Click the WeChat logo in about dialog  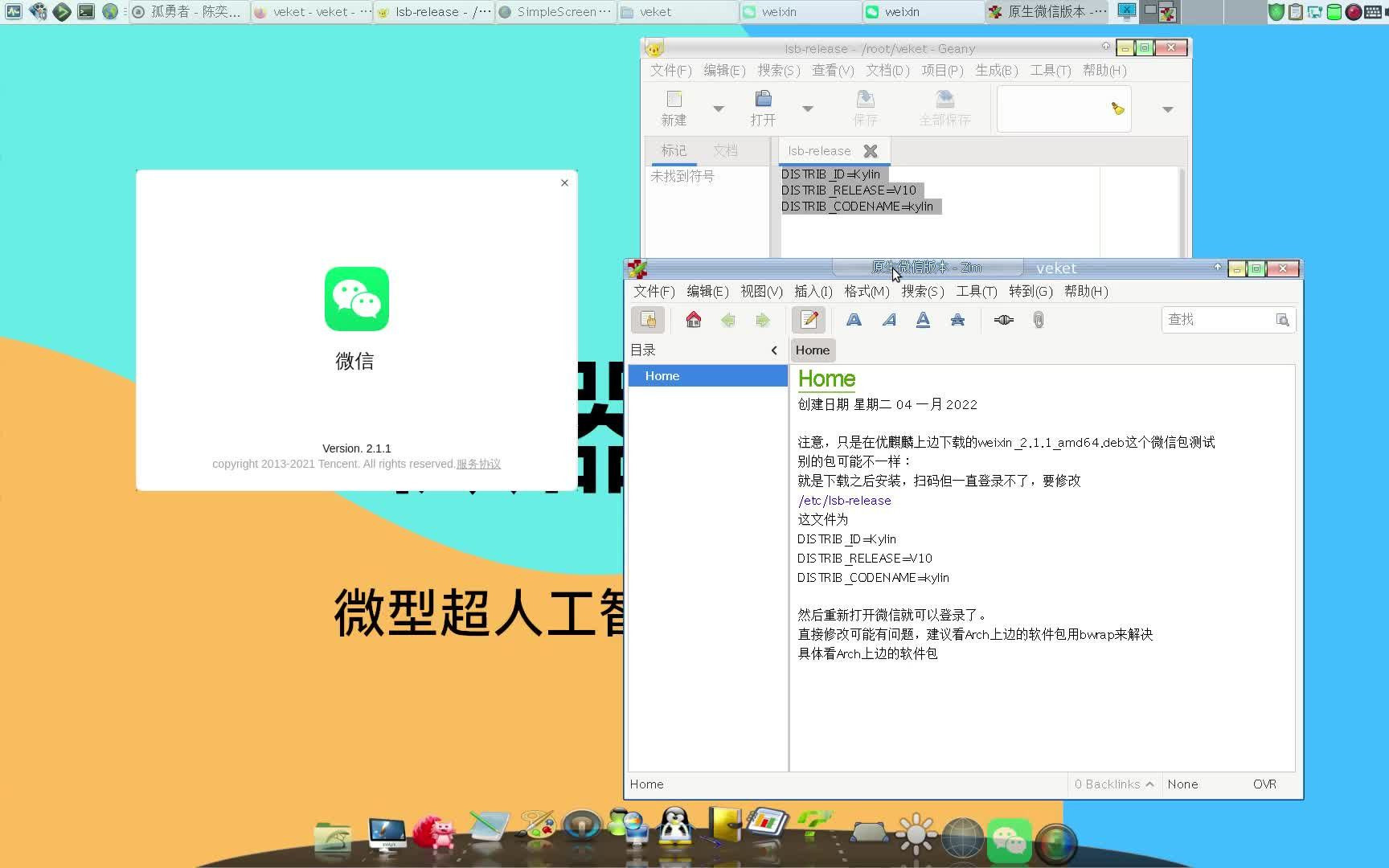click(357, 299)
